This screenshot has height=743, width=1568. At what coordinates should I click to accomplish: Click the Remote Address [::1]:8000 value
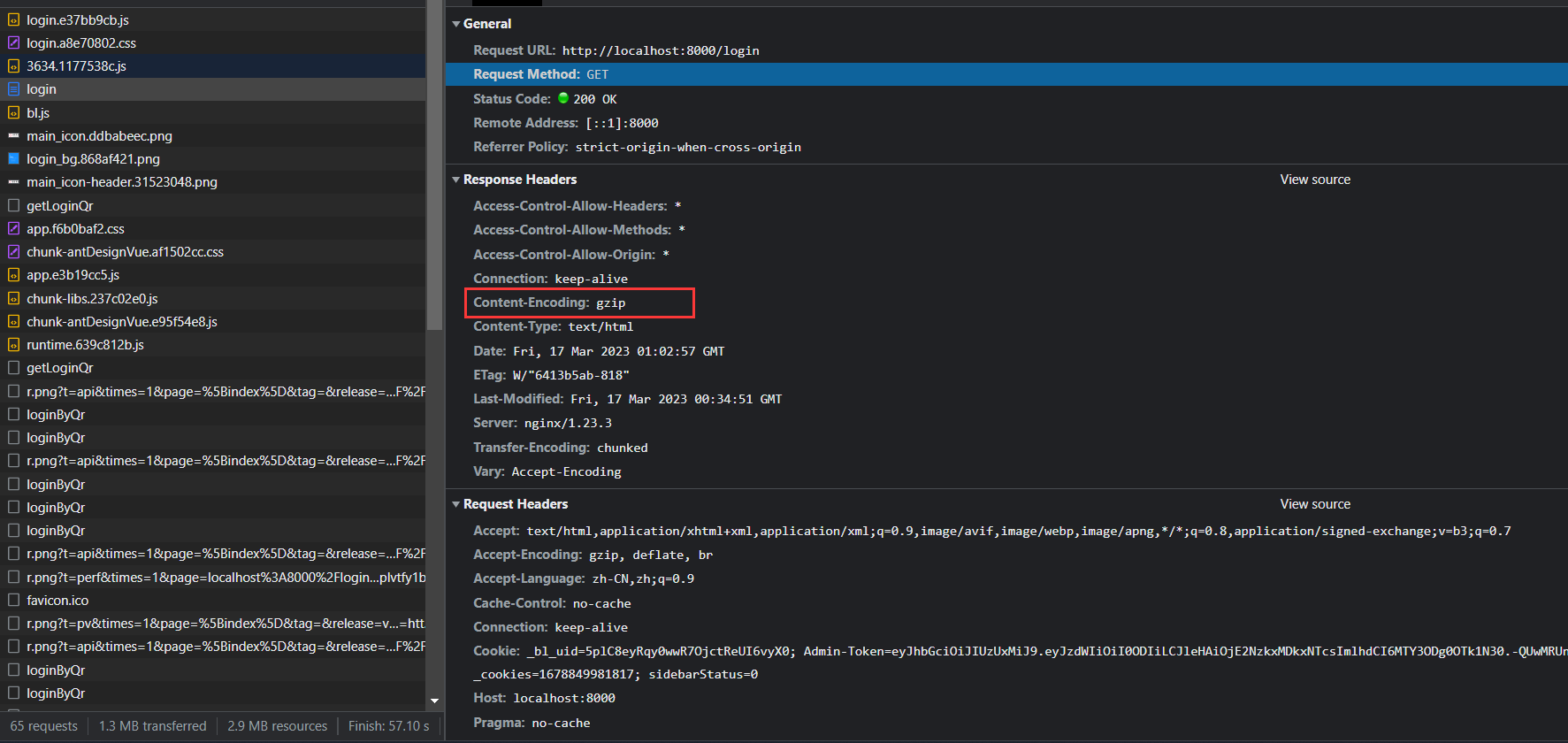click(622, 123)
